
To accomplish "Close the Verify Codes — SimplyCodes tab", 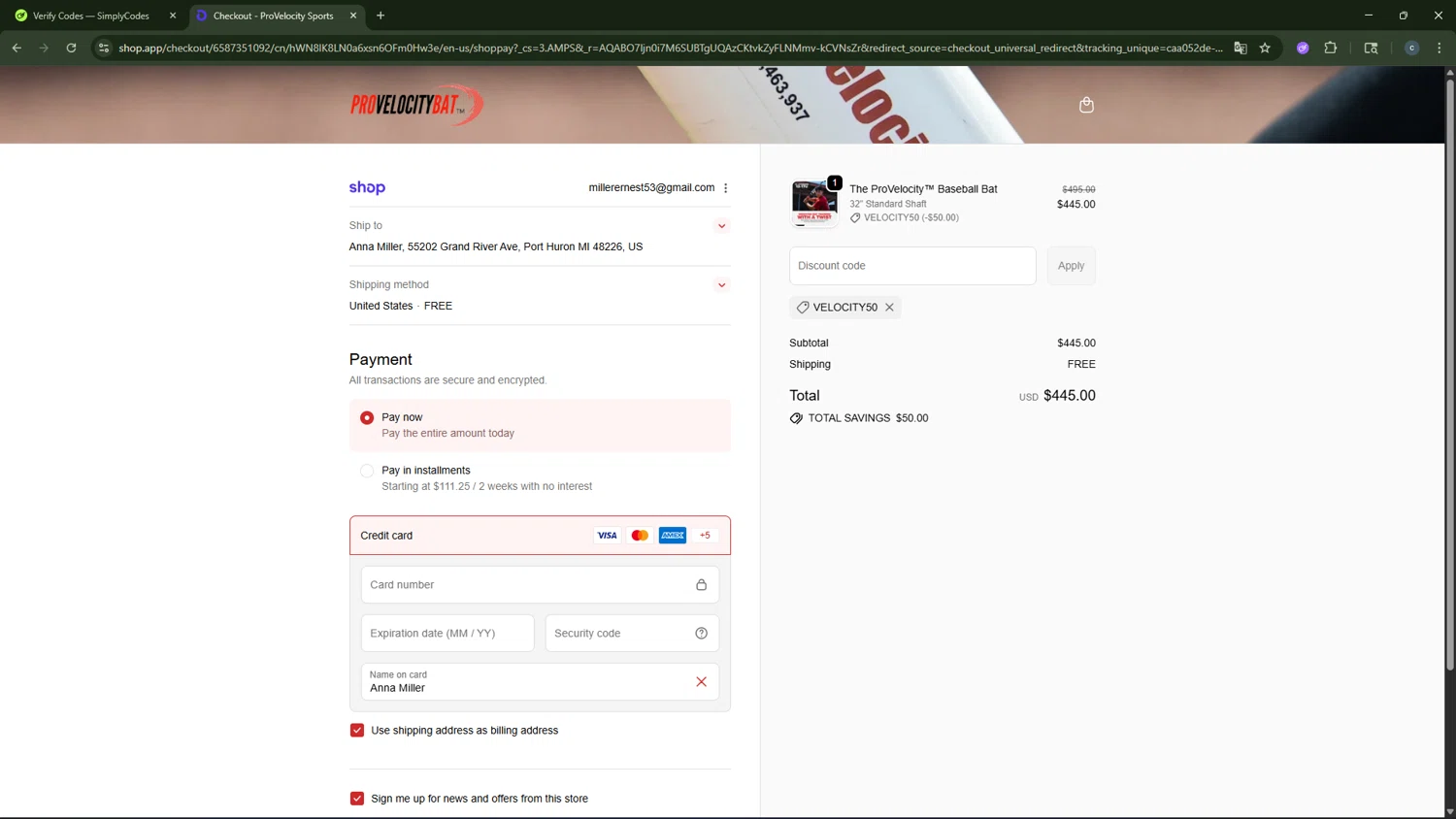I will click(173, 16).
